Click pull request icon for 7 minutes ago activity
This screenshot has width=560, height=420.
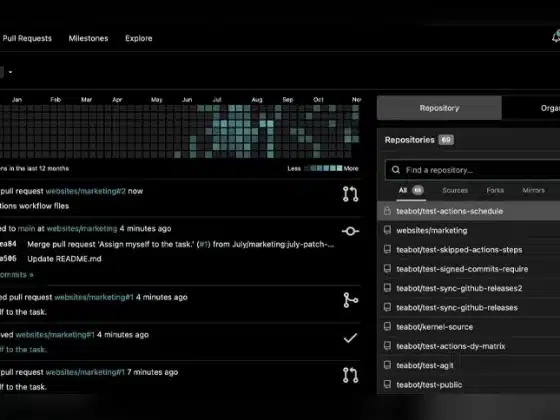(x=350, y=375)
